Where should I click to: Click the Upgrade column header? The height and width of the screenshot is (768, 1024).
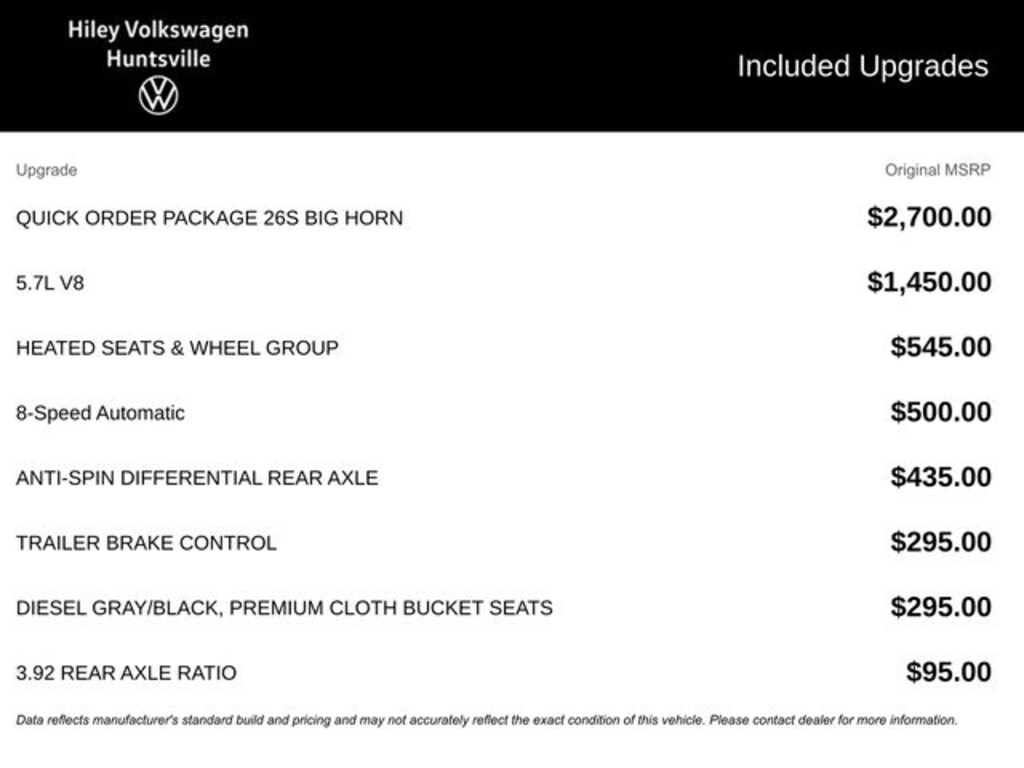pos(46,170)
